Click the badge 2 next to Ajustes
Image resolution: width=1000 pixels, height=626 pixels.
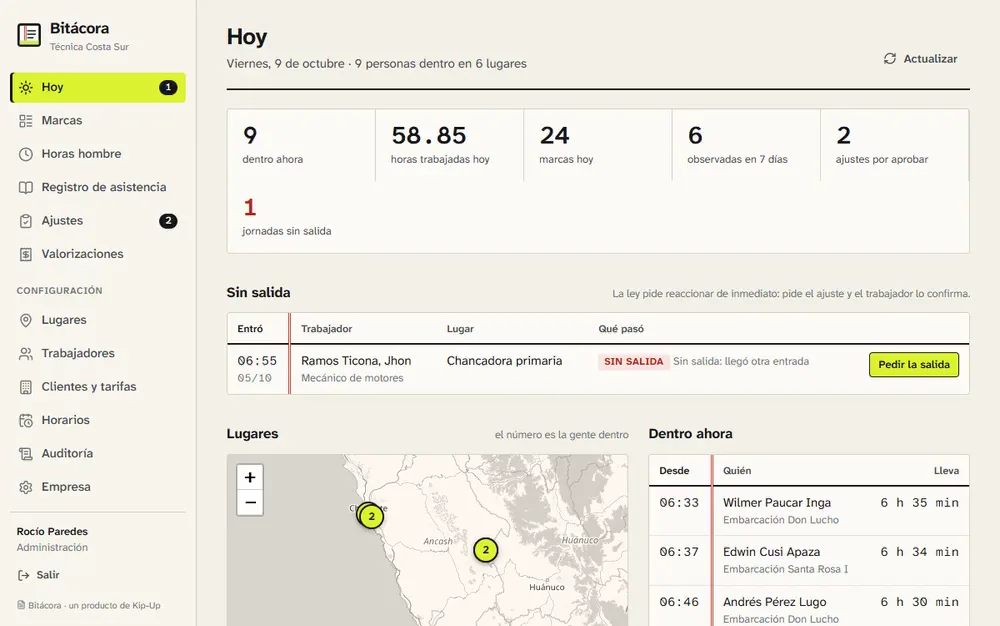(x=168, y=221)
